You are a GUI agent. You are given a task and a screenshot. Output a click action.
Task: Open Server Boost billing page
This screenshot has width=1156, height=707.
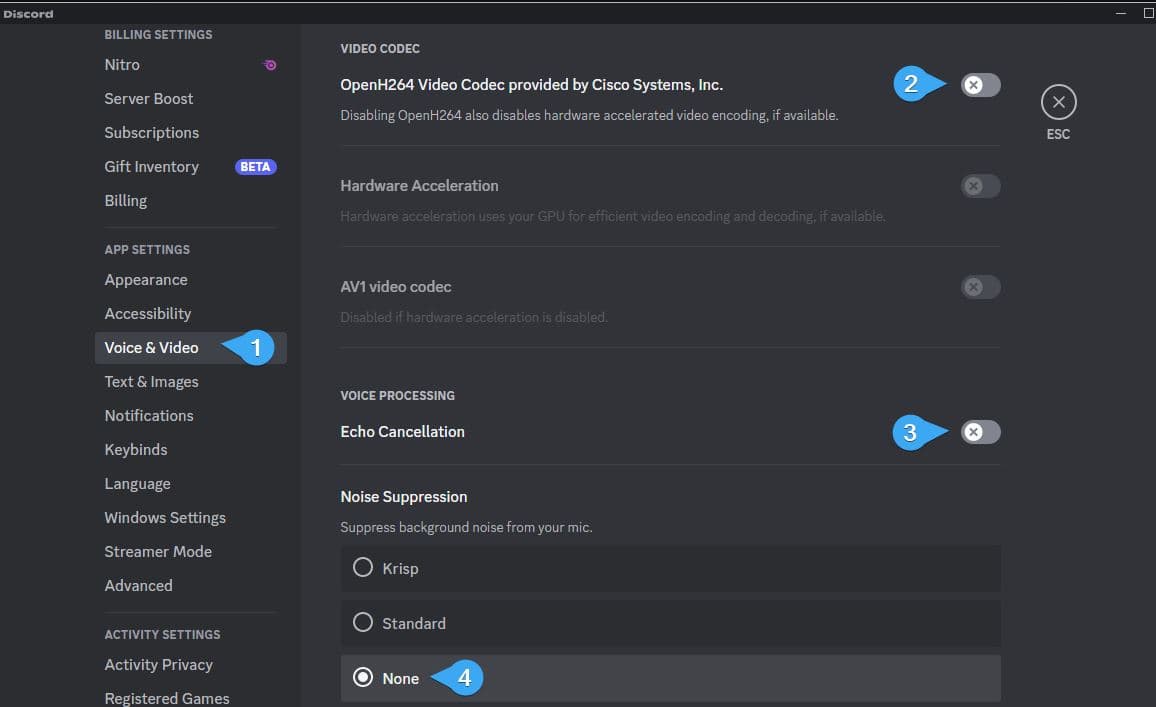(x=149, y=99)
